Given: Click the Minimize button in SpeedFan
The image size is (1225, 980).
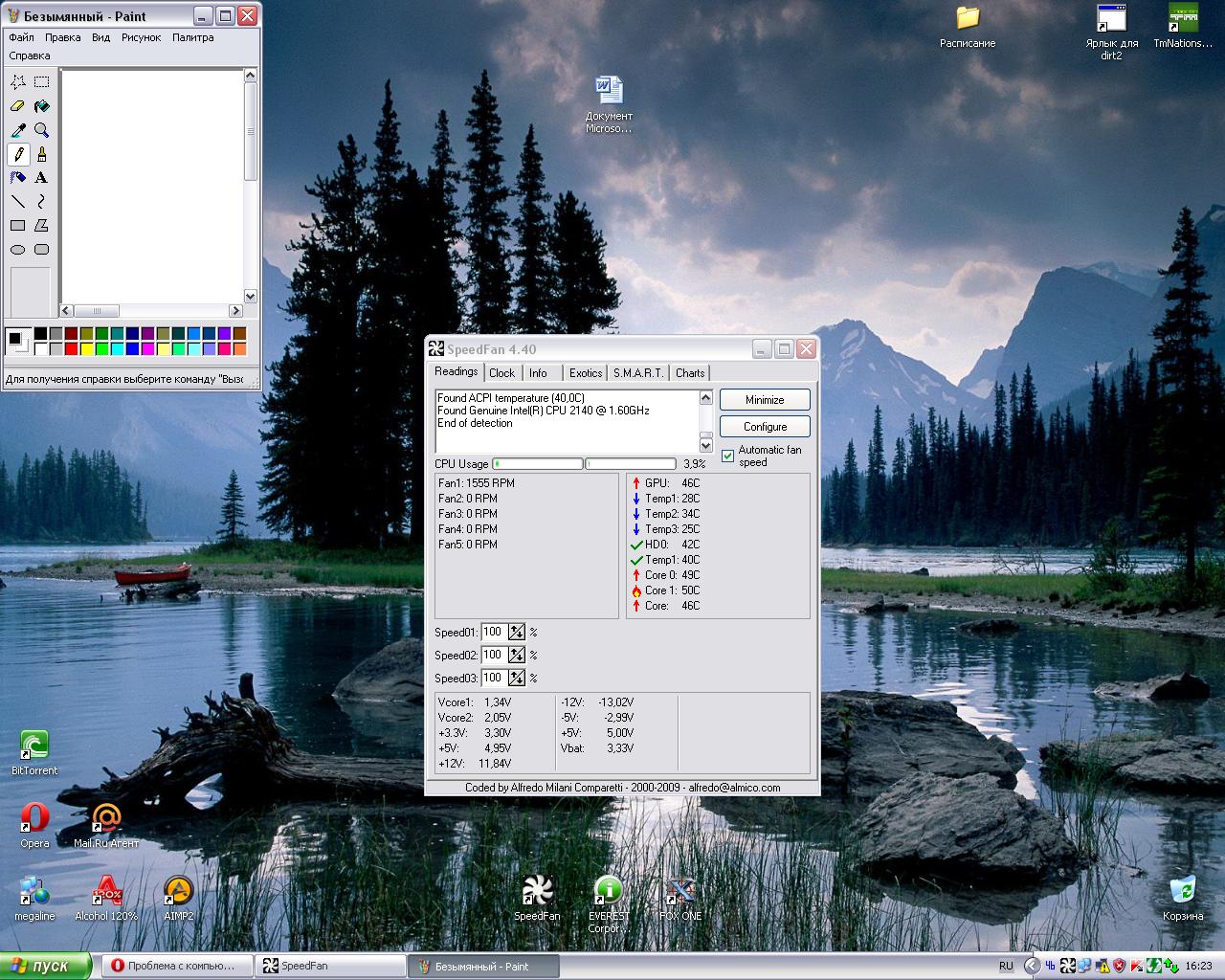Looking at the screenshot, I should coord(765,400).
